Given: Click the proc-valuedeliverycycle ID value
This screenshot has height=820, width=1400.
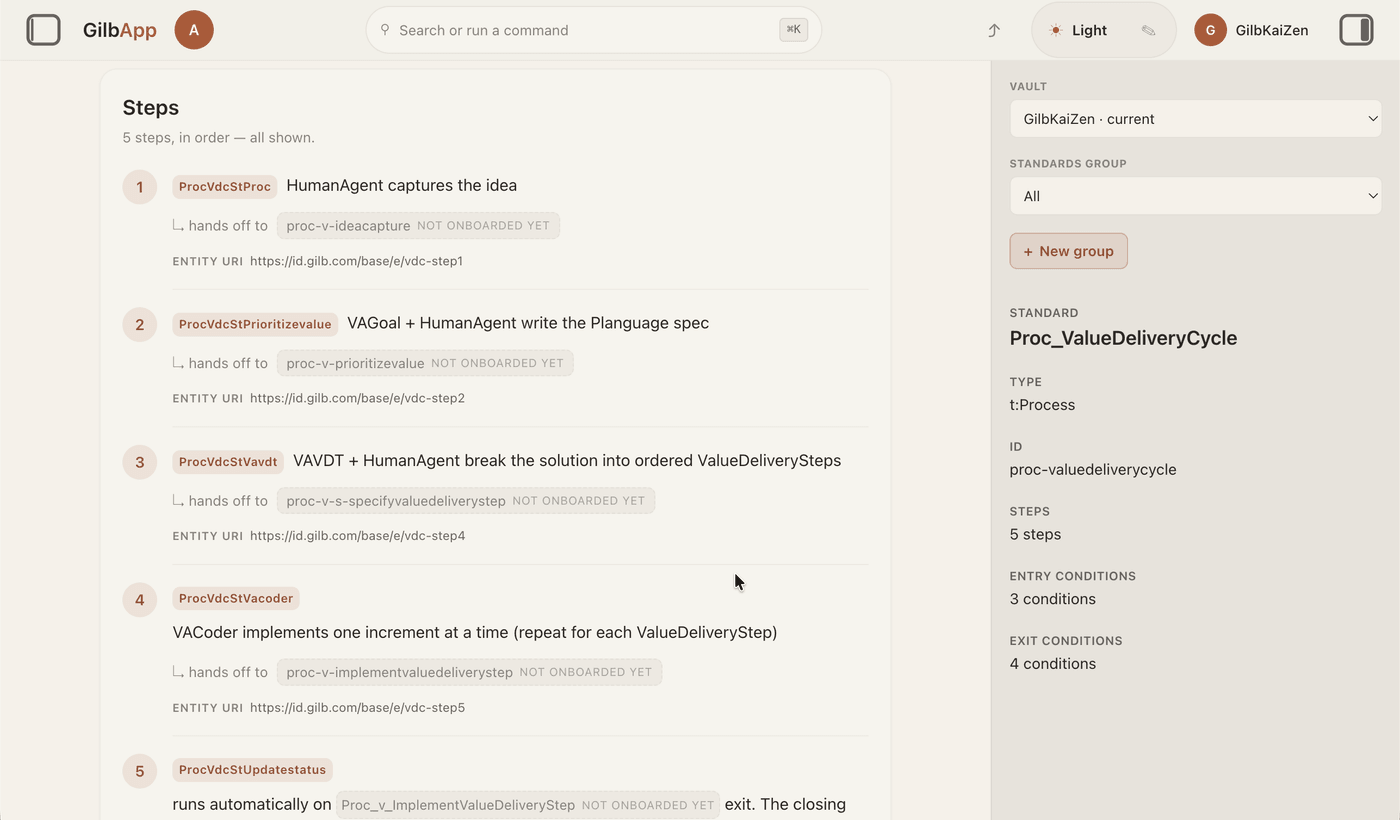Looking at the screenshot, I should 1093,470.
